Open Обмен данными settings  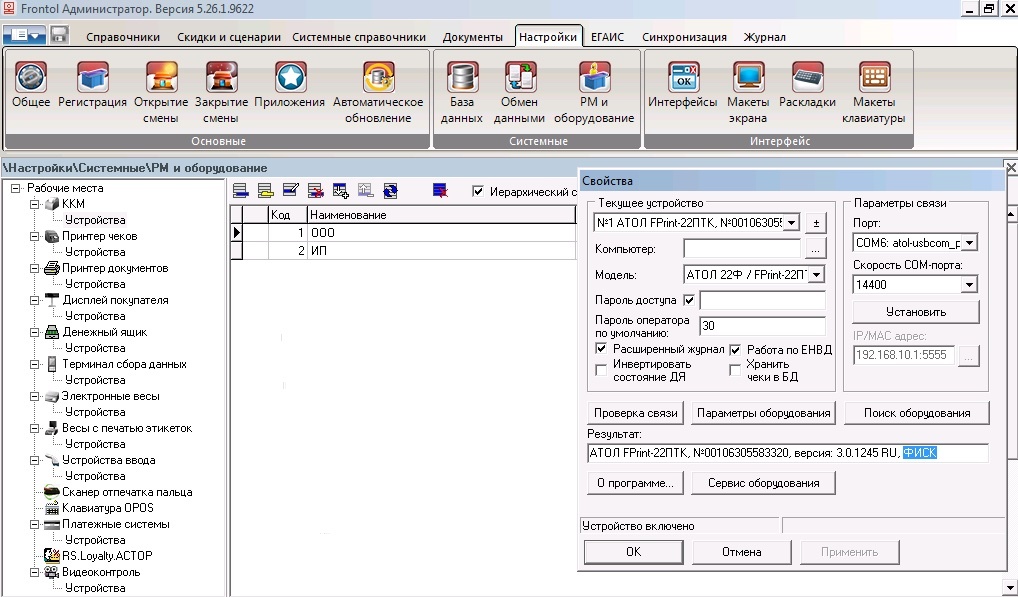tap(519, 92)
